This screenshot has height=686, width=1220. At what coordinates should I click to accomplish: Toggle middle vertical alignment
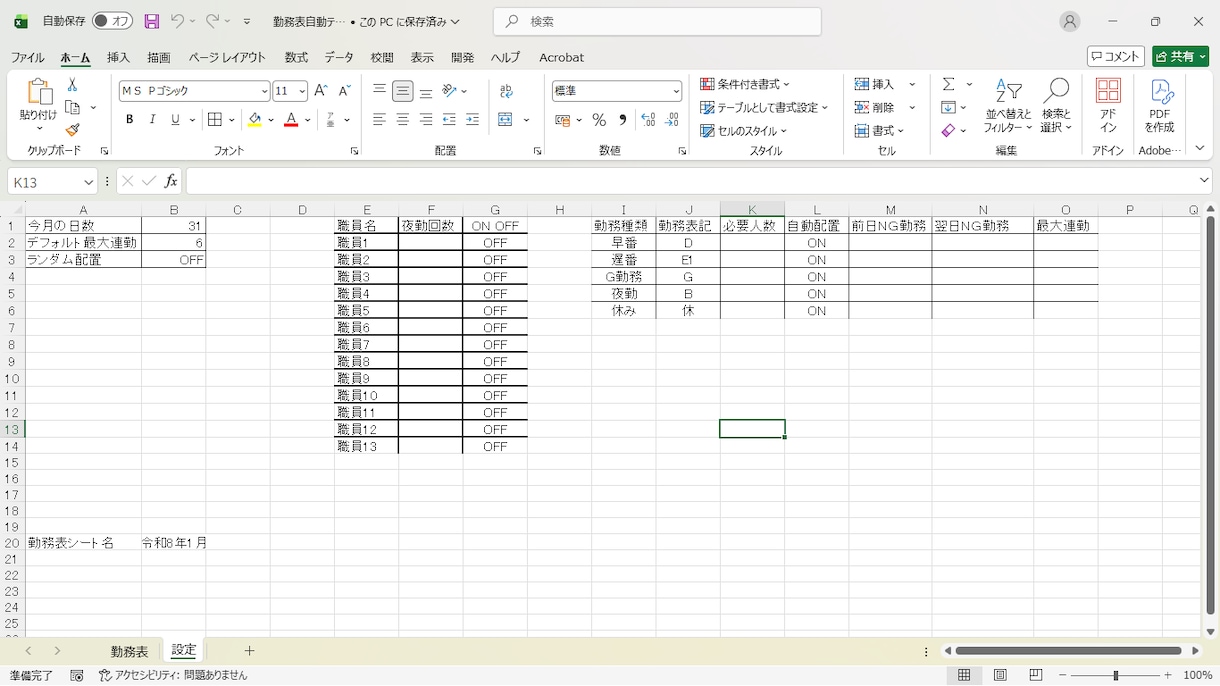coord(402,91)
